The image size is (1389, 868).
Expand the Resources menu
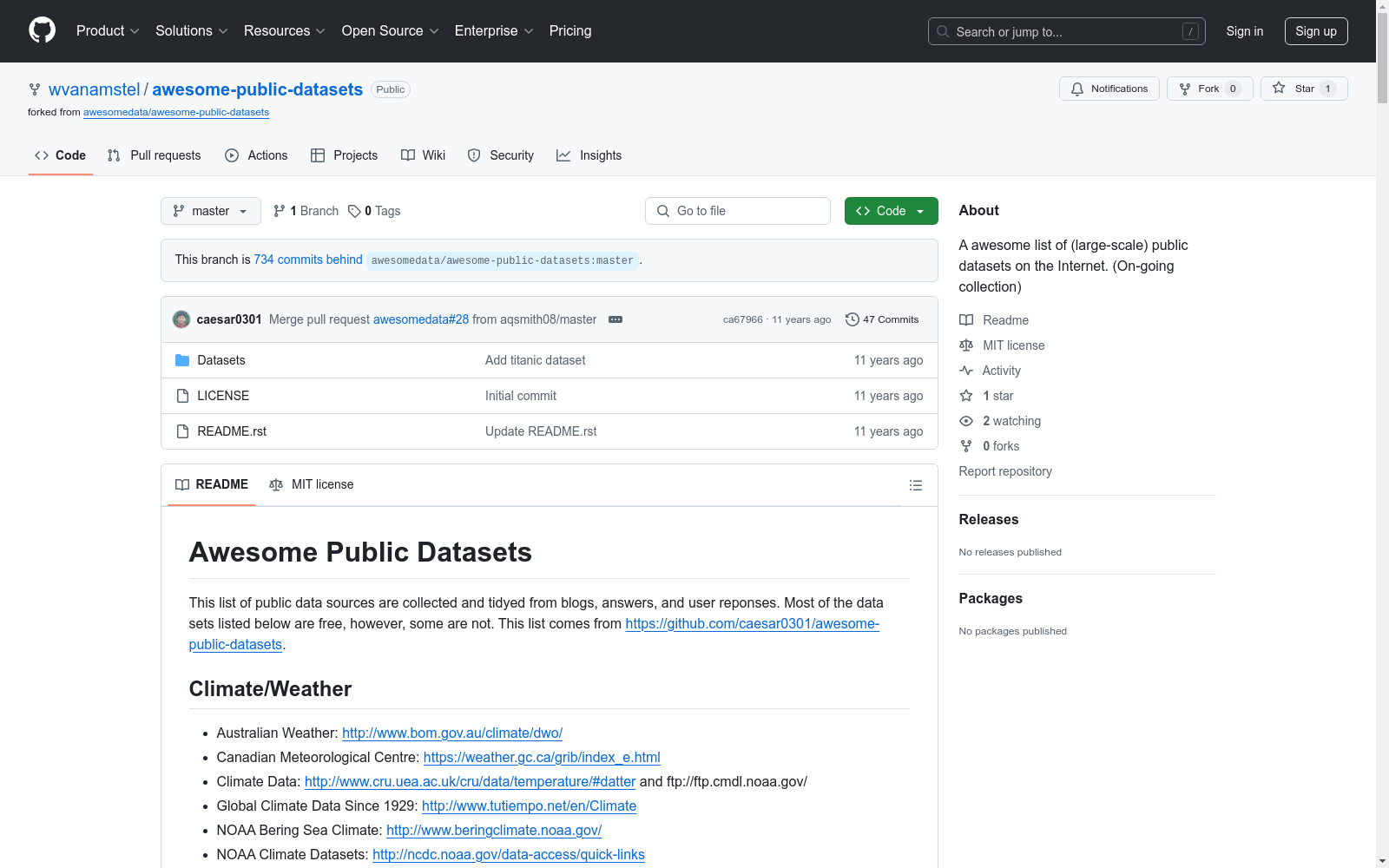284,30
